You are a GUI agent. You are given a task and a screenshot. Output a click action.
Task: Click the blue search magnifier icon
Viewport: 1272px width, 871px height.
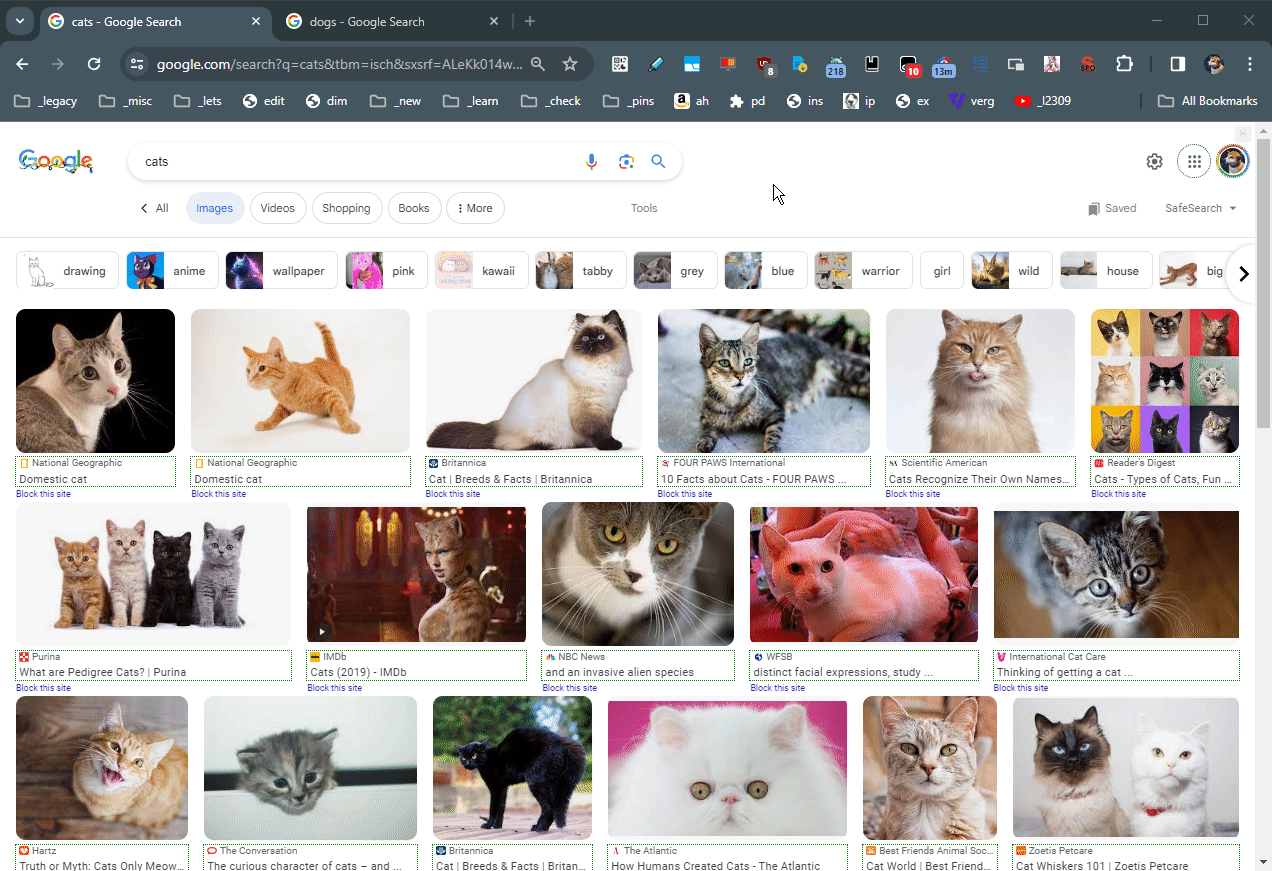click(x=658, y=162)
